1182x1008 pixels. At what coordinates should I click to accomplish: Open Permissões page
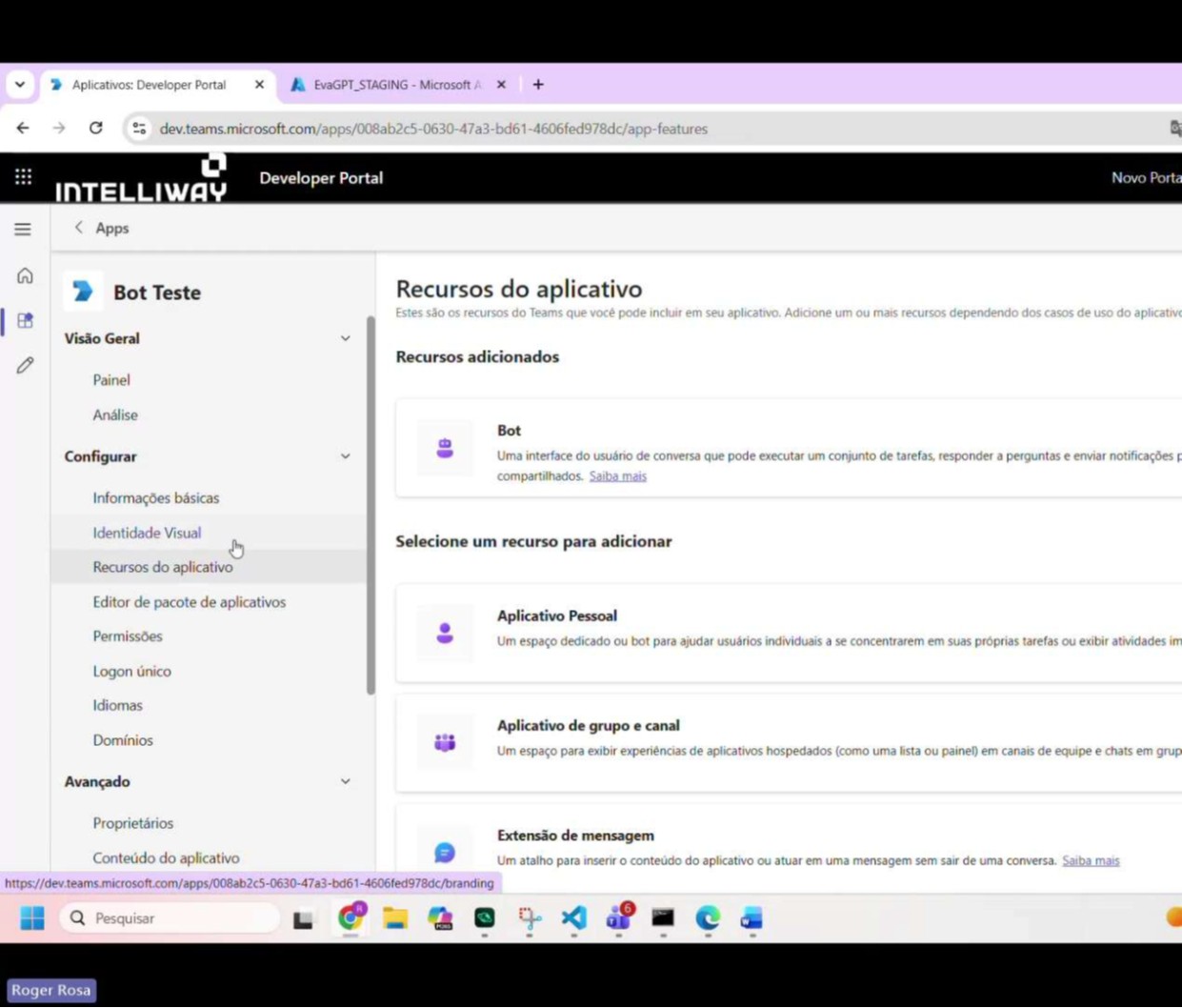click(128, 636)
